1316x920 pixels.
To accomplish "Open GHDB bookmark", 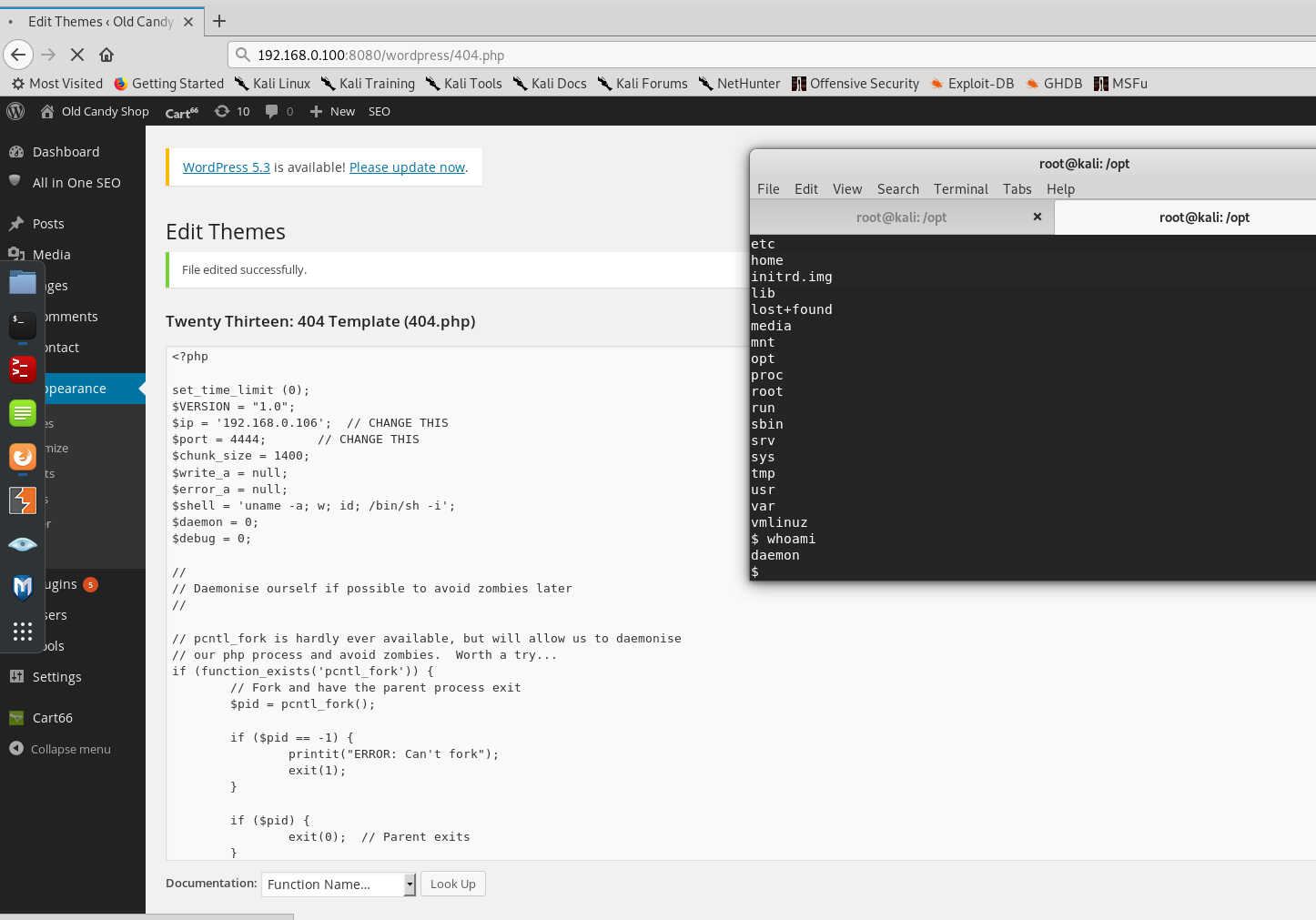I will (1054, 84).
